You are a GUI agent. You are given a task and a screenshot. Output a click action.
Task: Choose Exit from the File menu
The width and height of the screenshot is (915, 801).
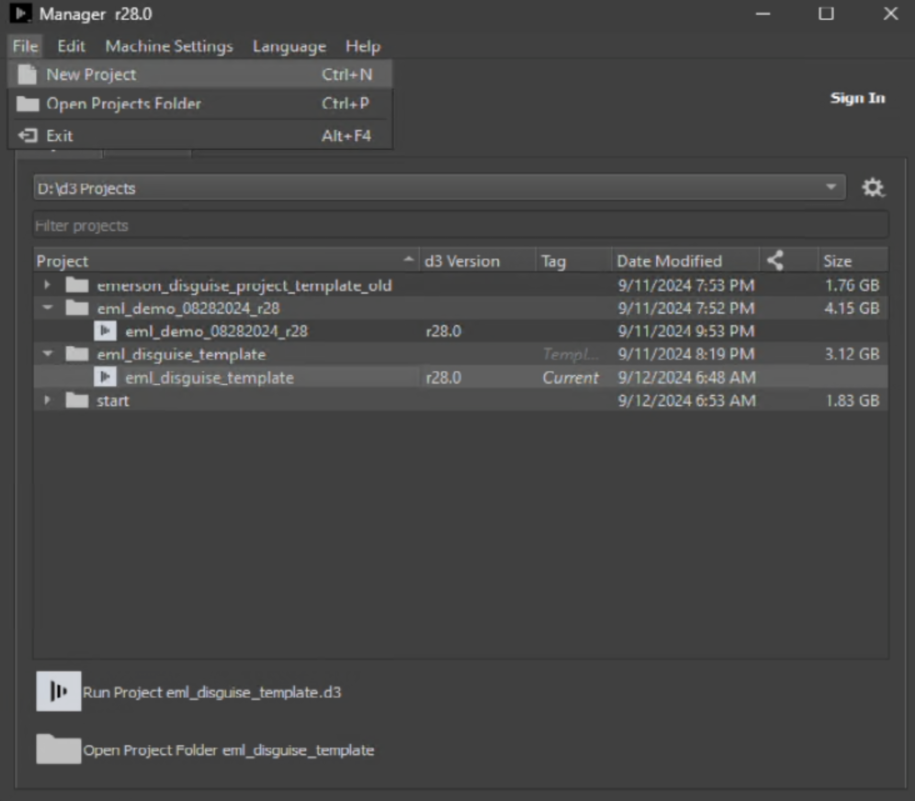pos(200,136)
